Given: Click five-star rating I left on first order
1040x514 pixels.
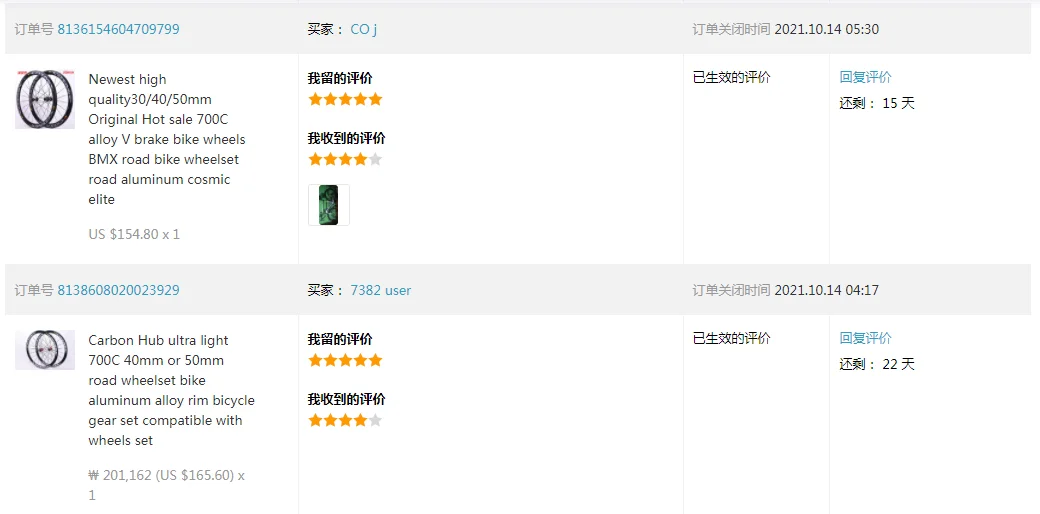Looking at the screenshot, I should (x=346, y=99).
